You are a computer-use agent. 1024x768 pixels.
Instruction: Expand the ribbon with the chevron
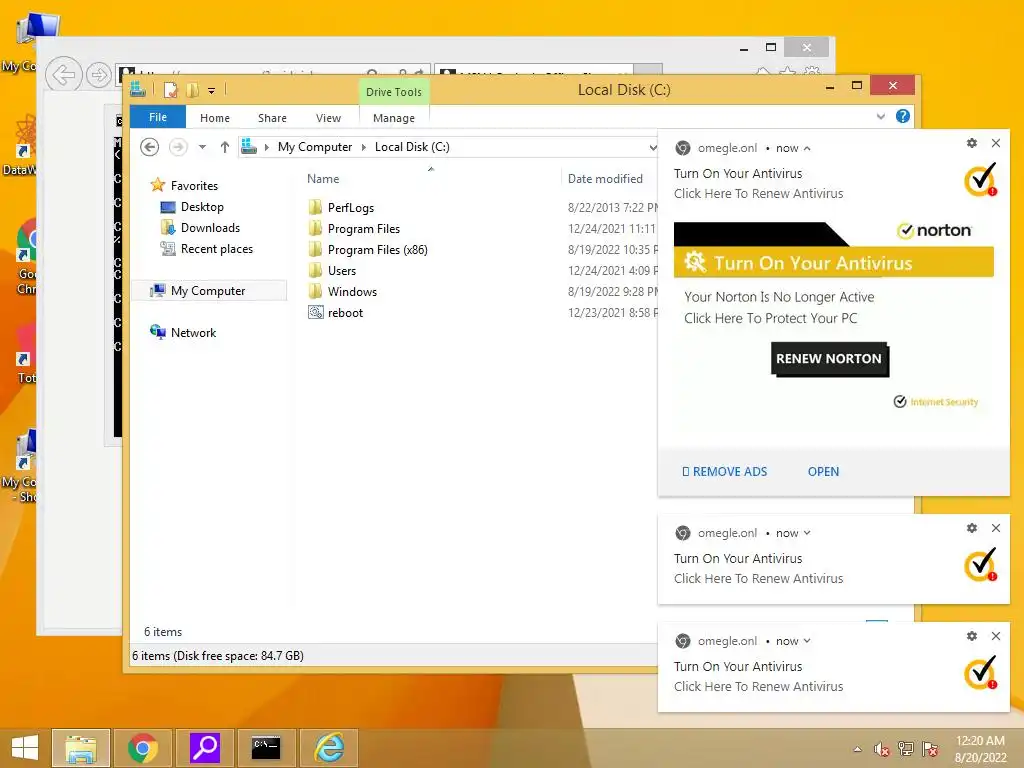pyautogui.click(x=881, y=117)
